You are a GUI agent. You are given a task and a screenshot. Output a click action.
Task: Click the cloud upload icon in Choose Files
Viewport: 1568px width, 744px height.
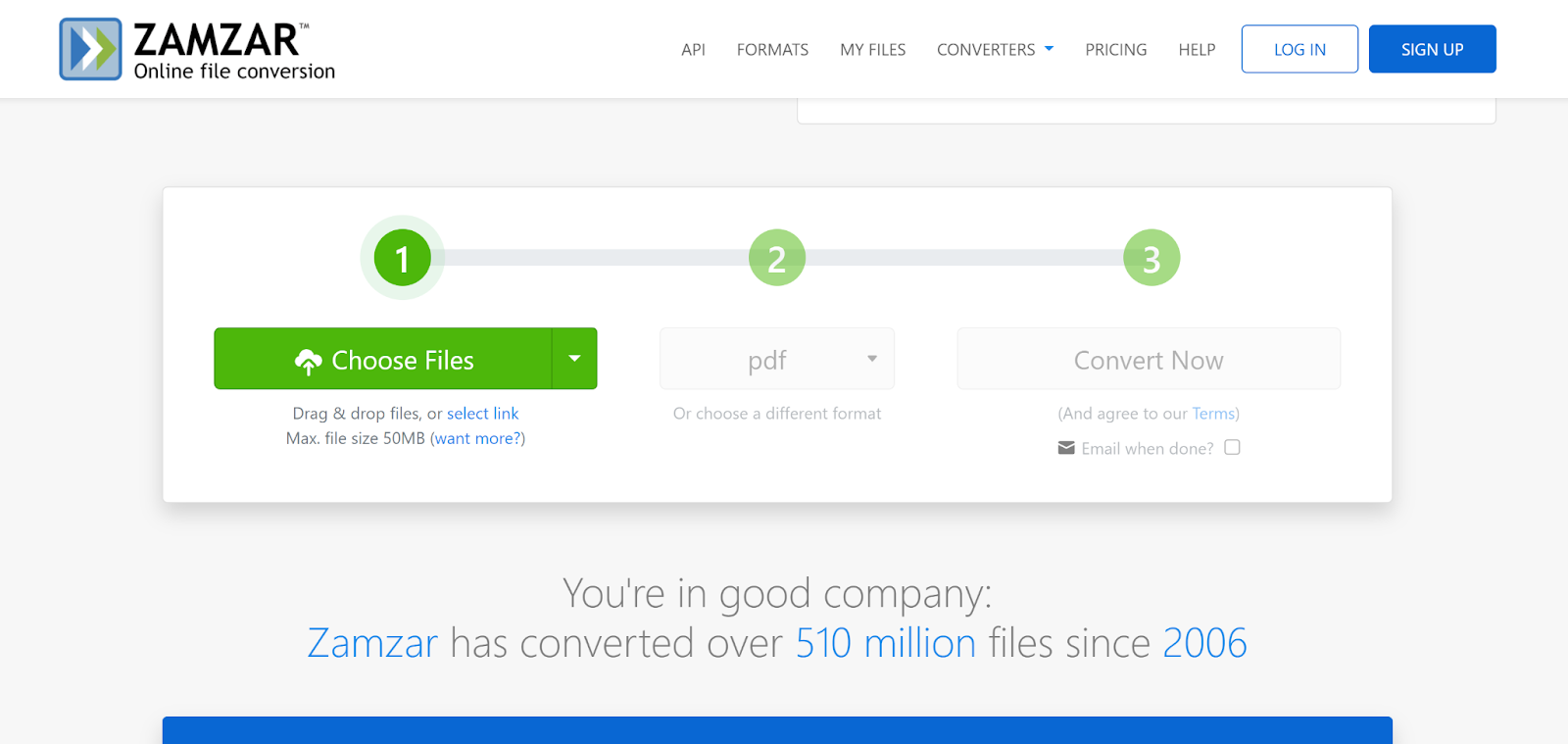309,362
